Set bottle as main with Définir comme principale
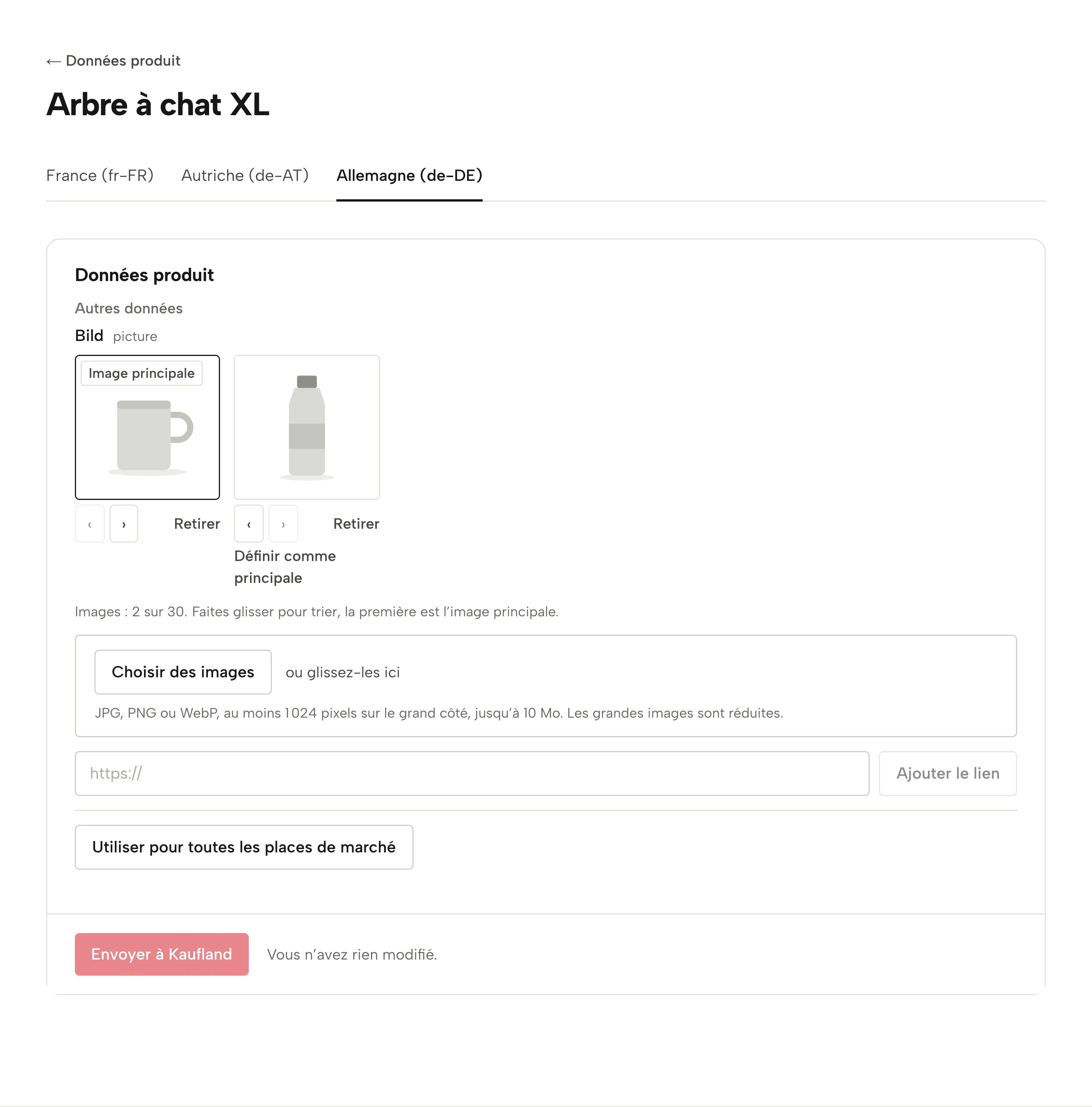The image size is (1092, 1107). pos(285,567)
